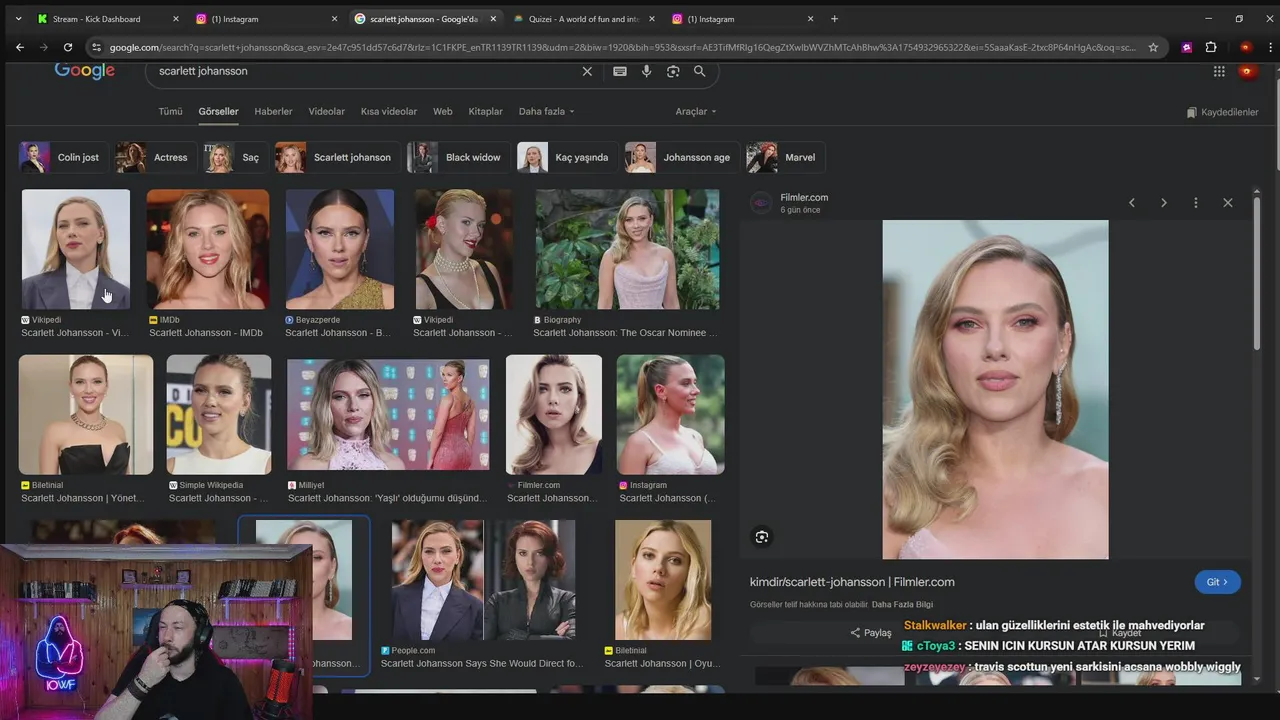
Task: Open a new browser tab
Action: 834,18
